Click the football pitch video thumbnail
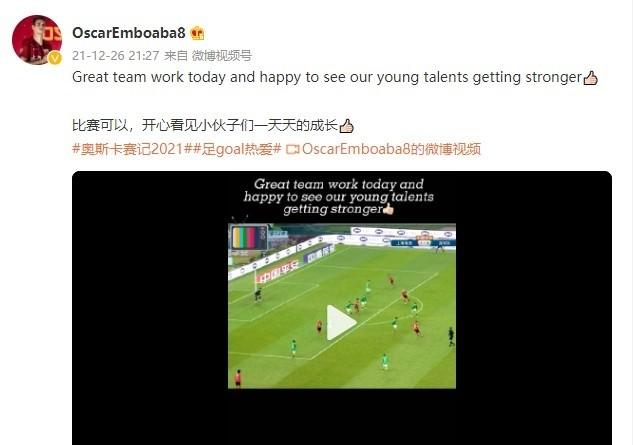This screenshot has height=445, width=633. pyautogui.click(x=342, y=306)
